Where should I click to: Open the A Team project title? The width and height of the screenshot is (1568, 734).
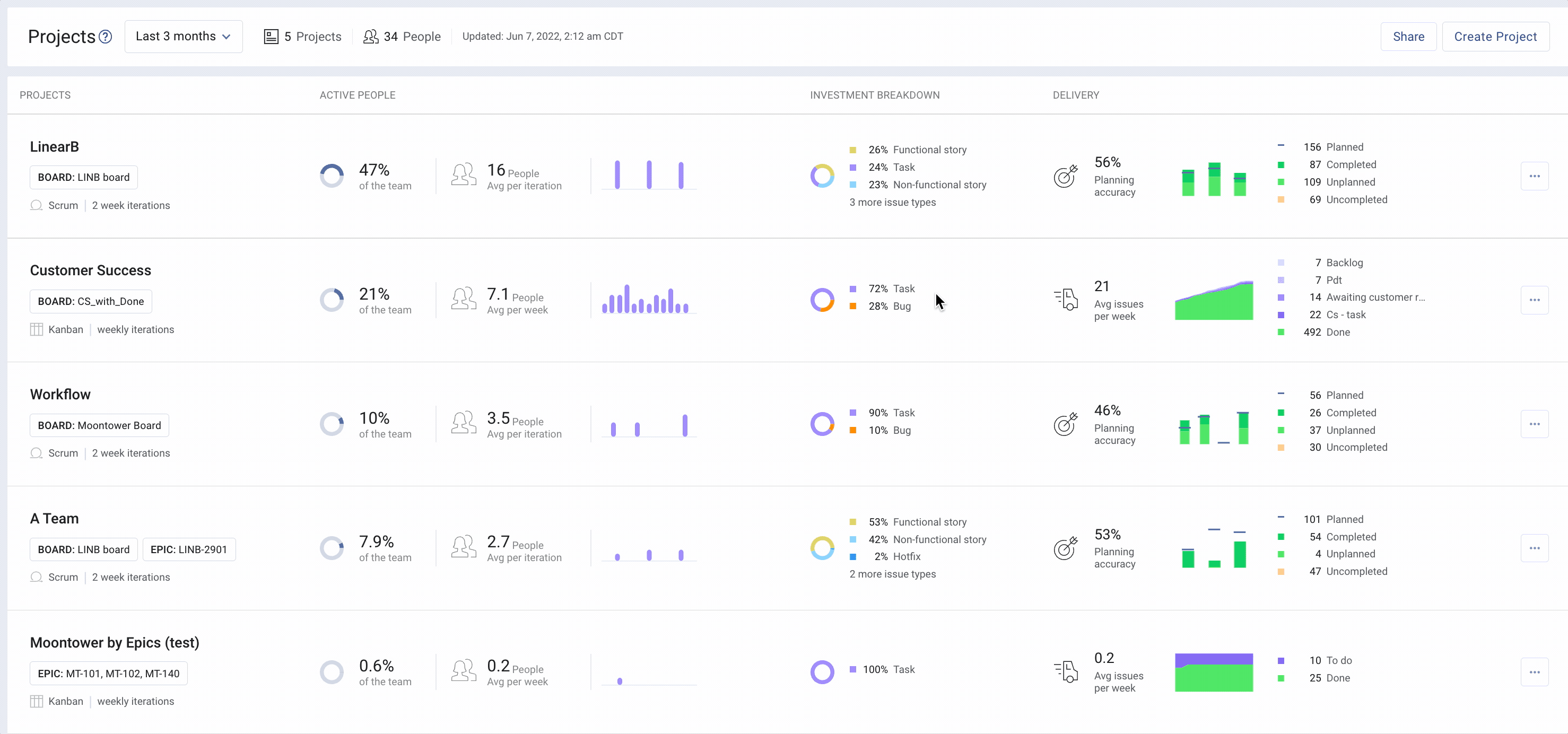(x=54, y=519)
